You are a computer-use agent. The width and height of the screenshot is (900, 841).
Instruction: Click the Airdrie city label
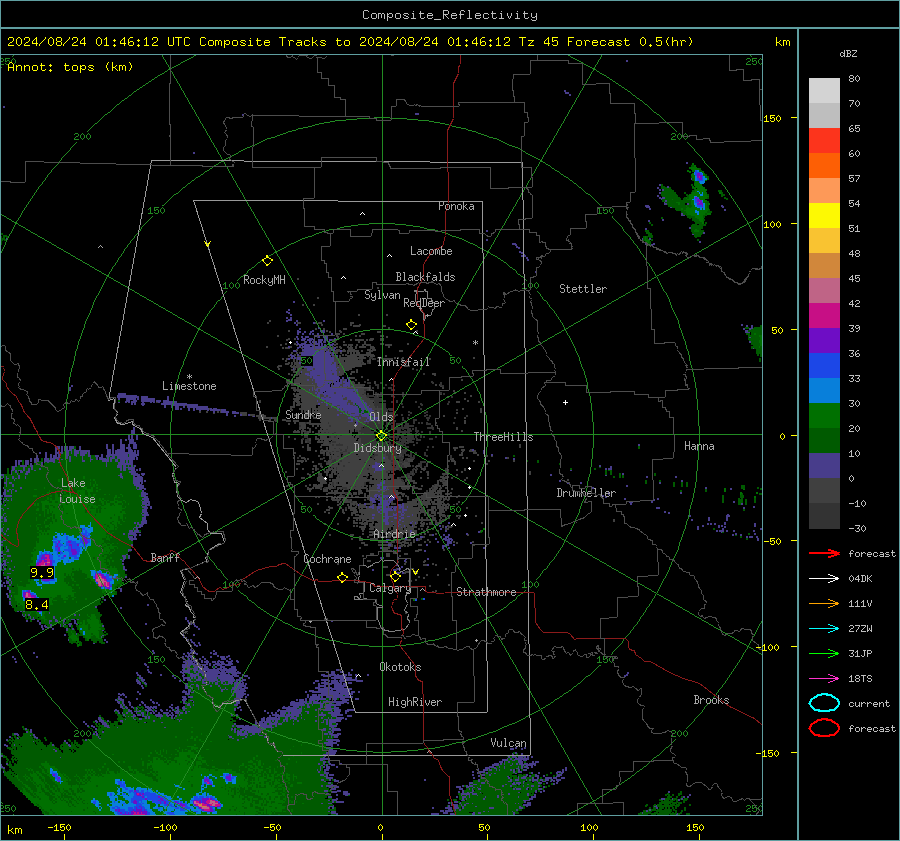coord(394,534)
